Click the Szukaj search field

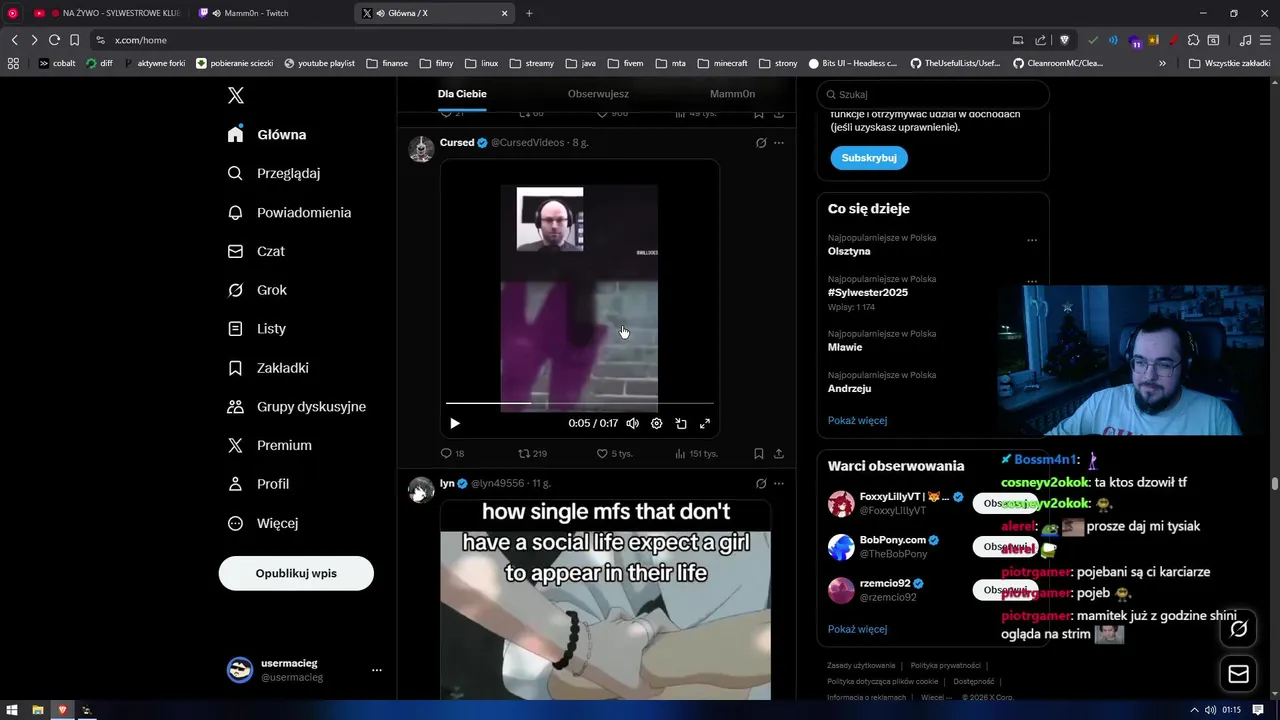(x=933, y=94)
